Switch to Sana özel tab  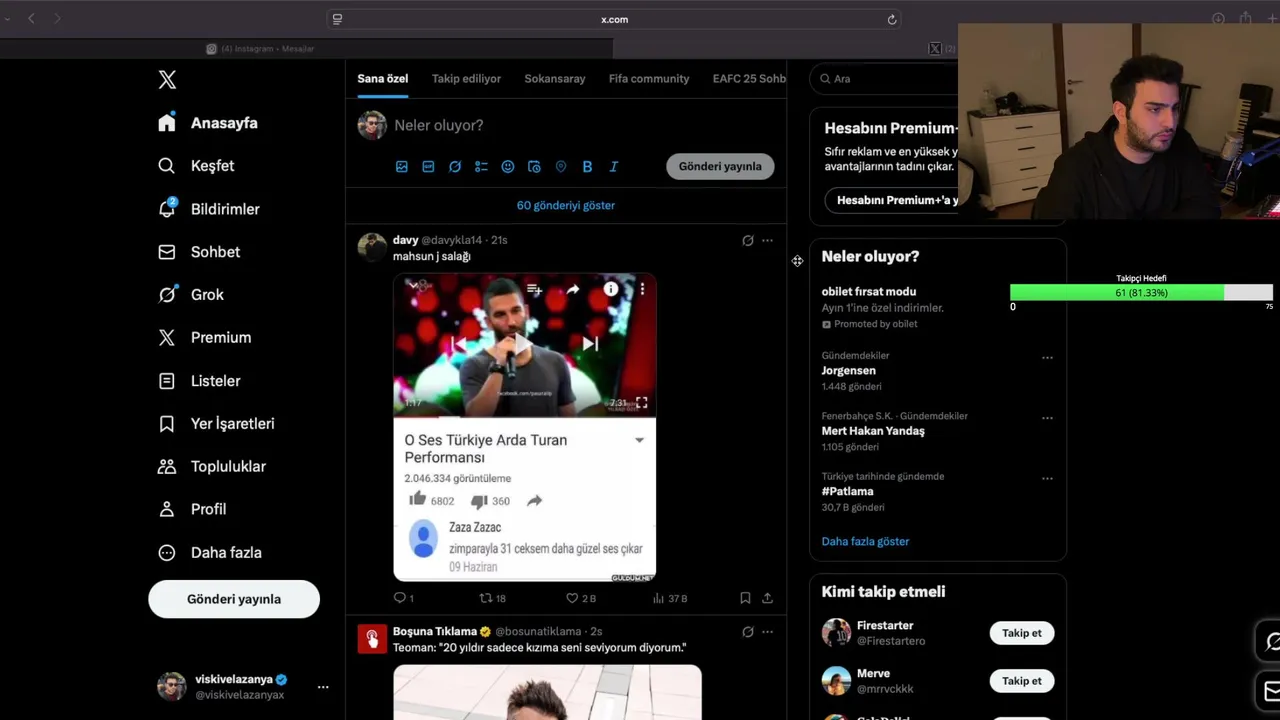(x=383, y=79)
